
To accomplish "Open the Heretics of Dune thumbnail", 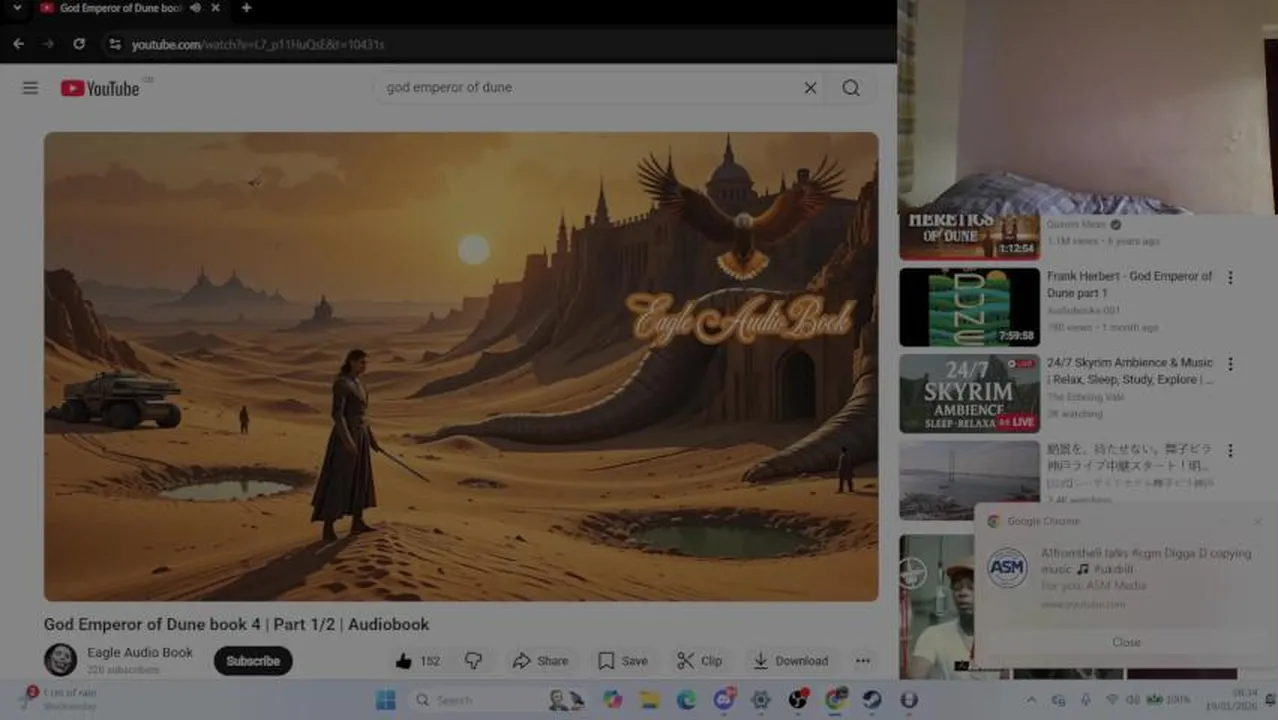I will coord(969,237).
